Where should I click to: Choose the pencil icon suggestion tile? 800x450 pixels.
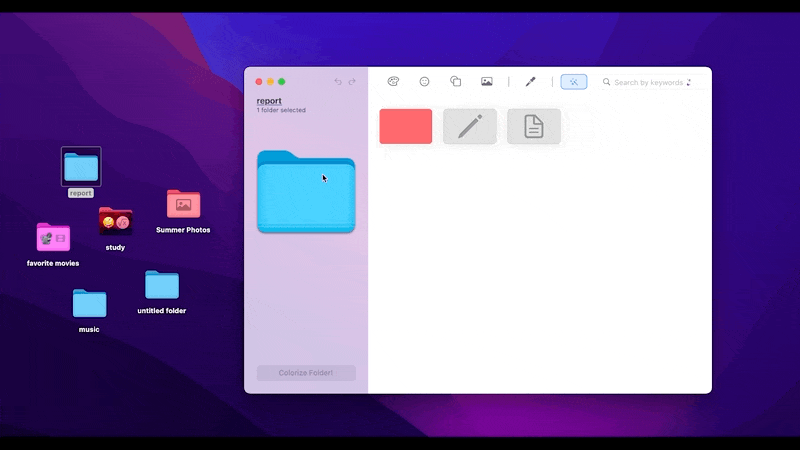tap(470, 126)
